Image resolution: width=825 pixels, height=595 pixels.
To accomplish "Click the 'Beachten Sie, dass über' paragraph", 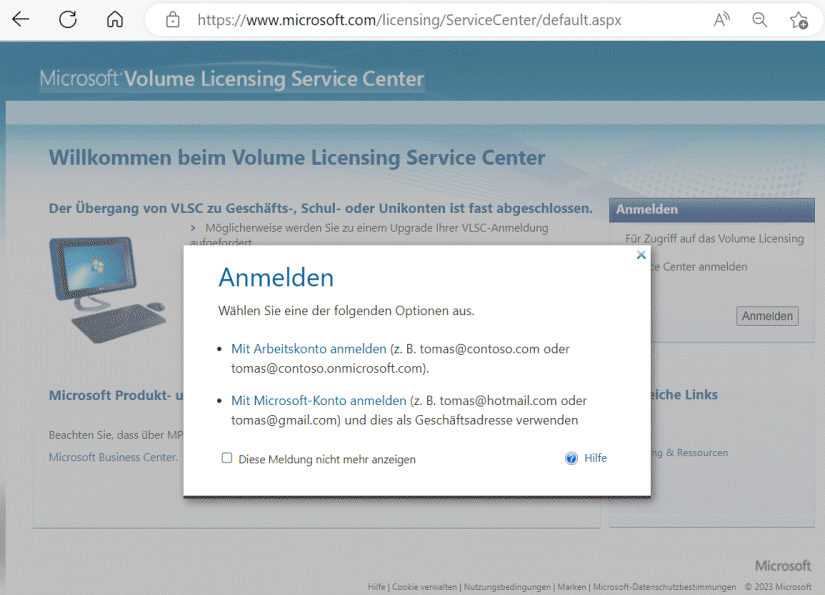I will pos(116,435).
